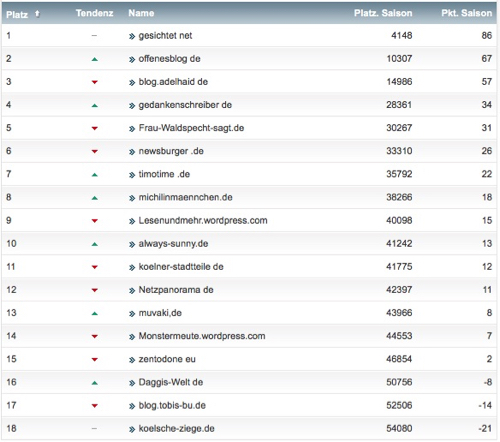The image size is (500, 442).
Task: Click the double-chevron icon before muvaki,de
Action: pyautogui.click(x=132, y=314)
